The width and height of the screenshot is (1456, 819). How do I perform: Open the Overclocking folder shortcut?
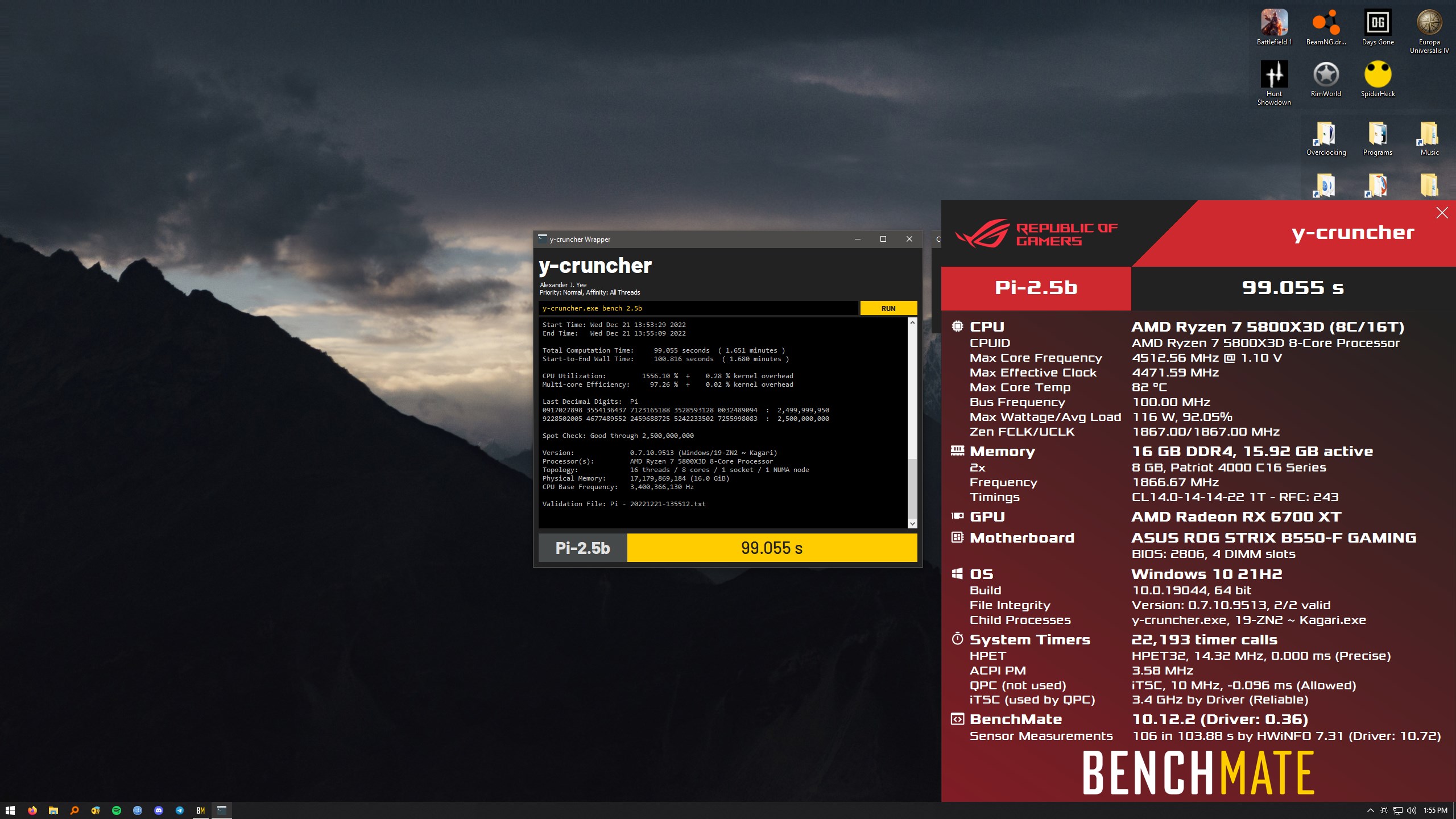point(1326,139)
